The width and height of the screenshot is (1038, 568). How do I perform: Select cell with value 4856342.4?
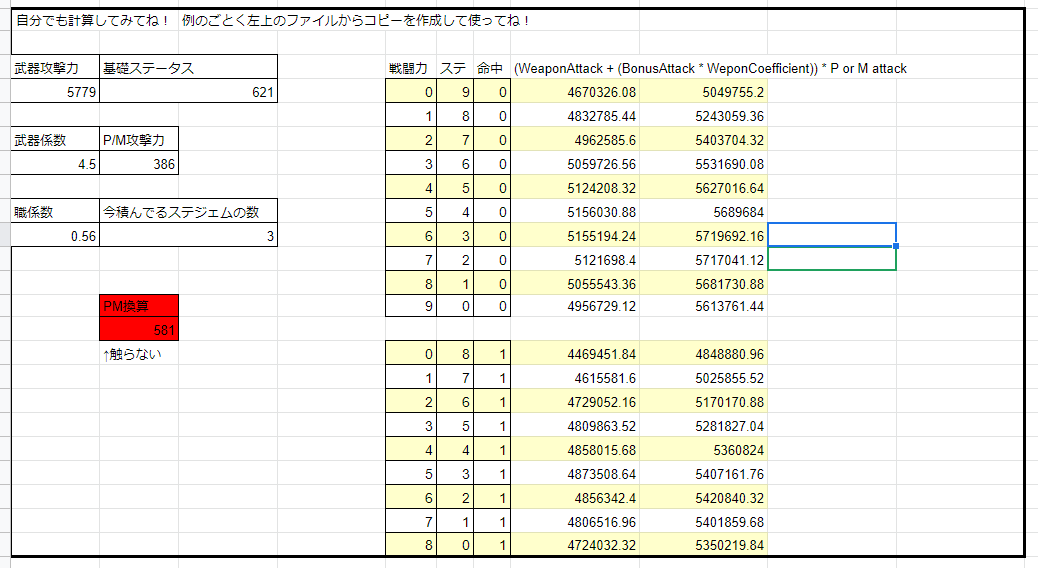tap(575, 498)
